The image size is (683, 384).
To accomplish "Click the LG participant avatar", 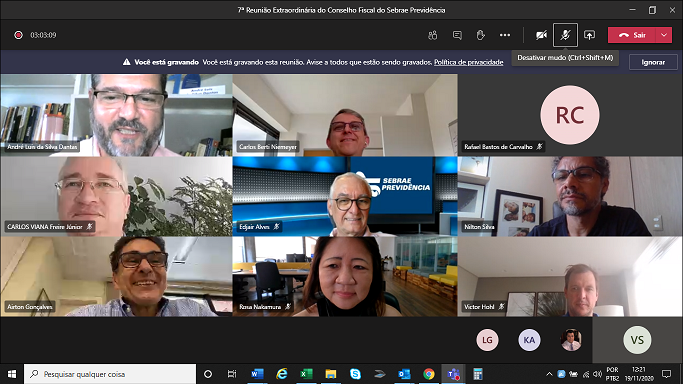I will [x=487, y=340].
